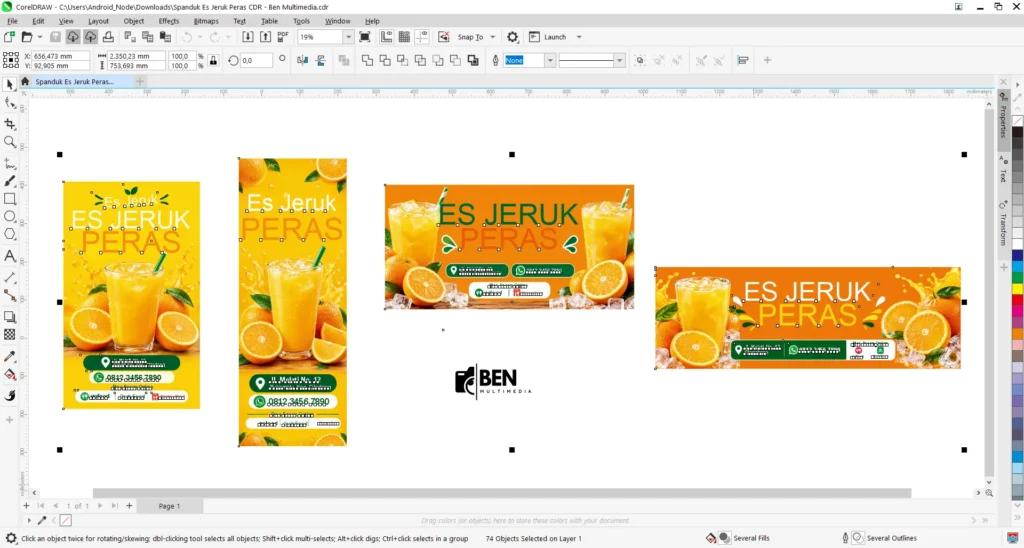This screenshot has height=548, width=1024.
Task: Open the zoom level dropdown
Action: click(x=348, y=37)
